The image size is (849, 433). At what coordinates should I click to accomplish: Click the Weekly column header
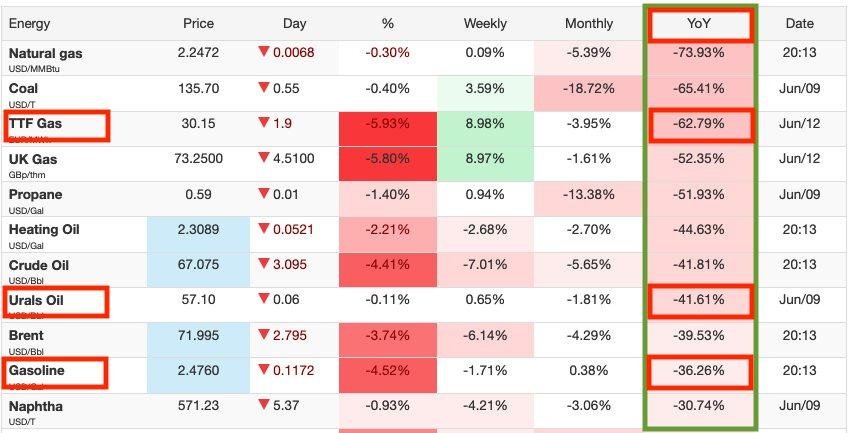(485, 23)
